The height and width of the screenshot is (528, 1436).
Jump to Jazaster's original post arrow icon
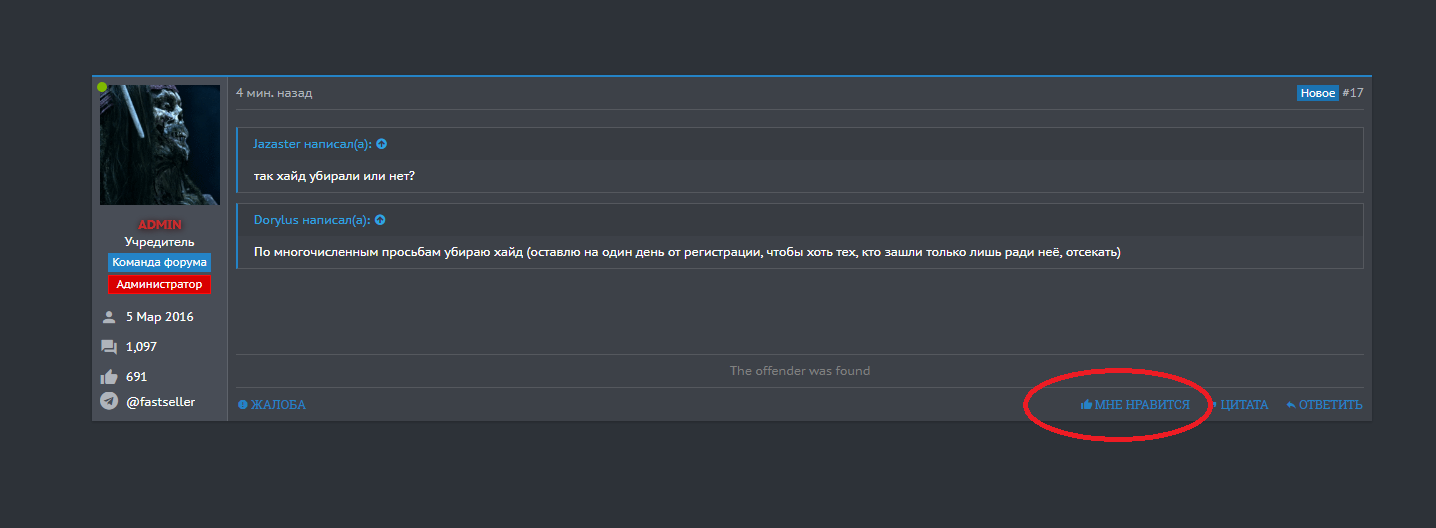pyautogui.click(x=381, y=144)
